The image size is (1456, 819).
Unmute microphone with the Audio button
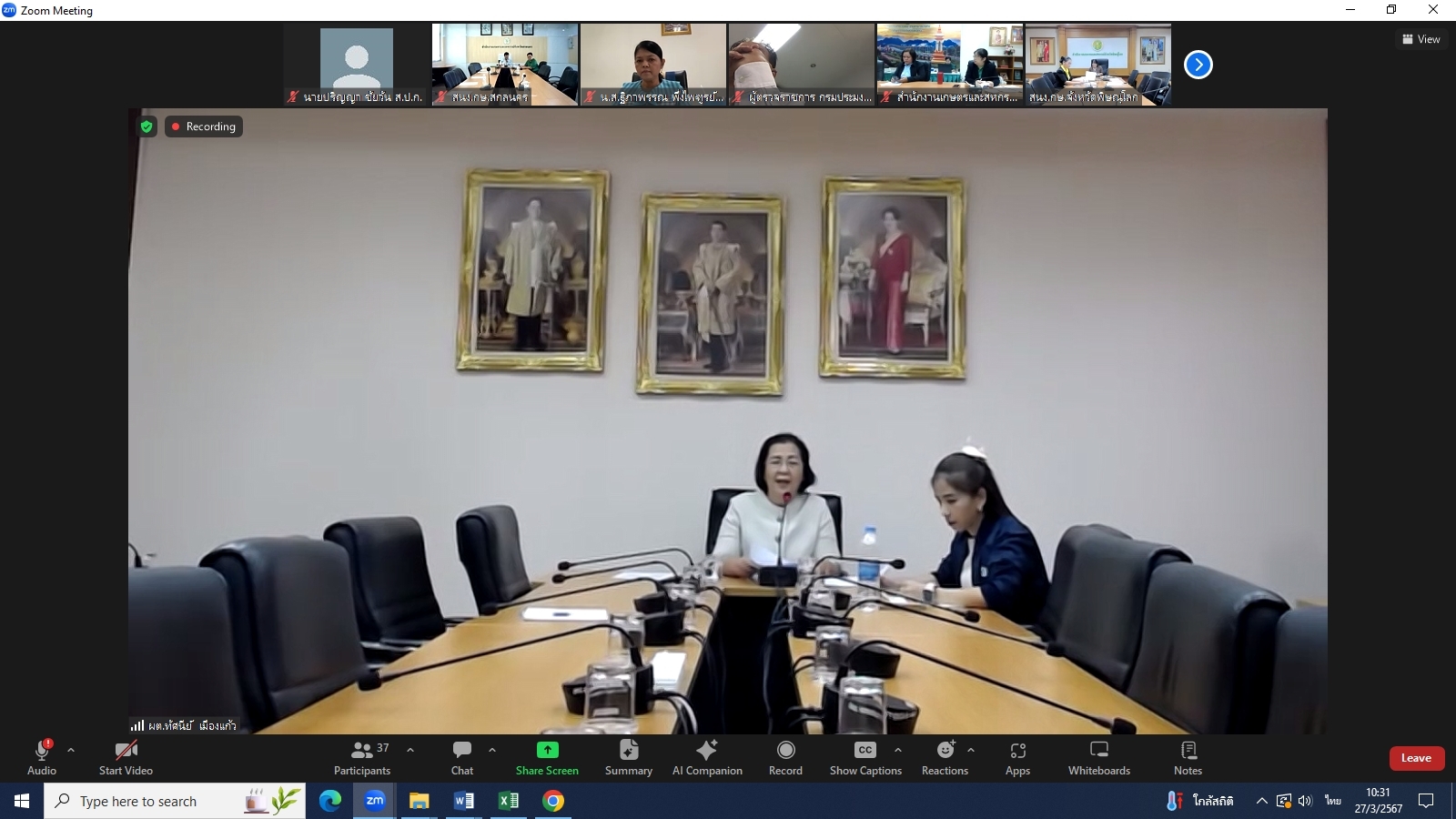click(x=42, y=758)
